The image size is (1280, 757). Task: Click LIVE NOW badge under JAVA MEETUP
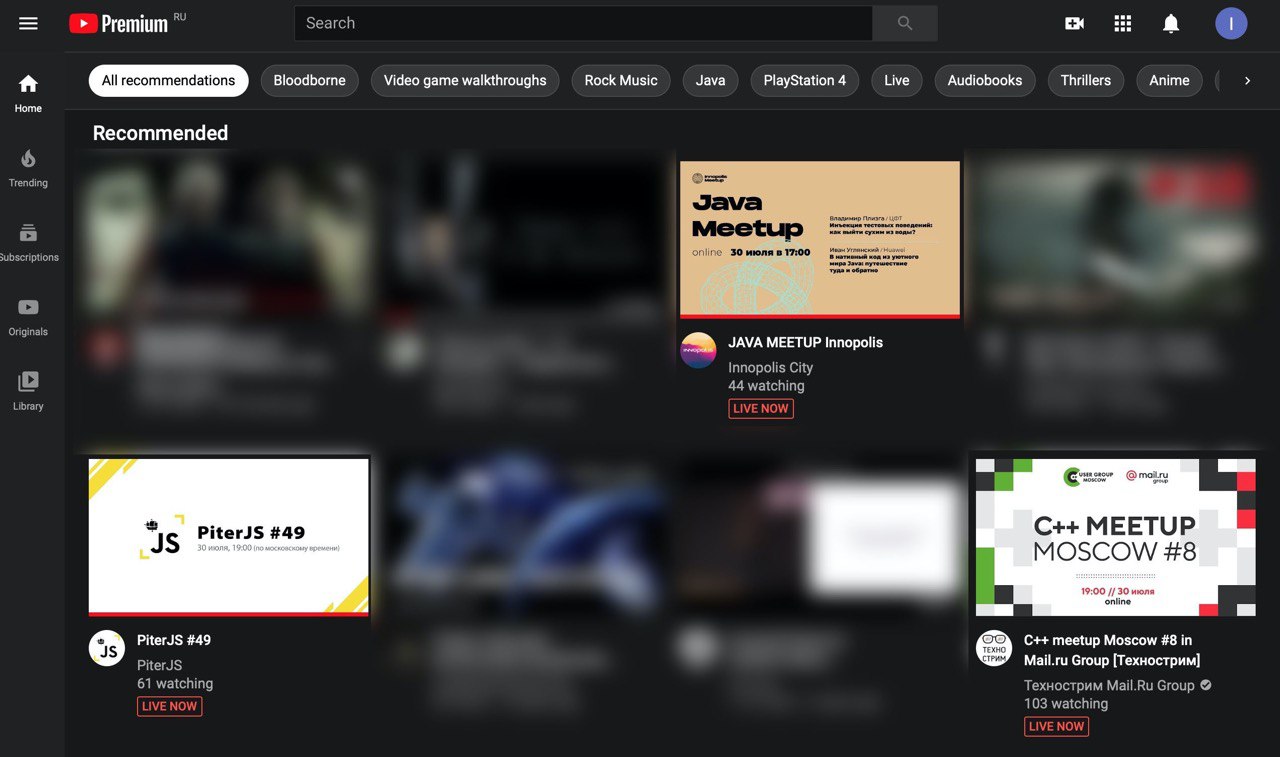pyautogui.click(x=761, y=408)
